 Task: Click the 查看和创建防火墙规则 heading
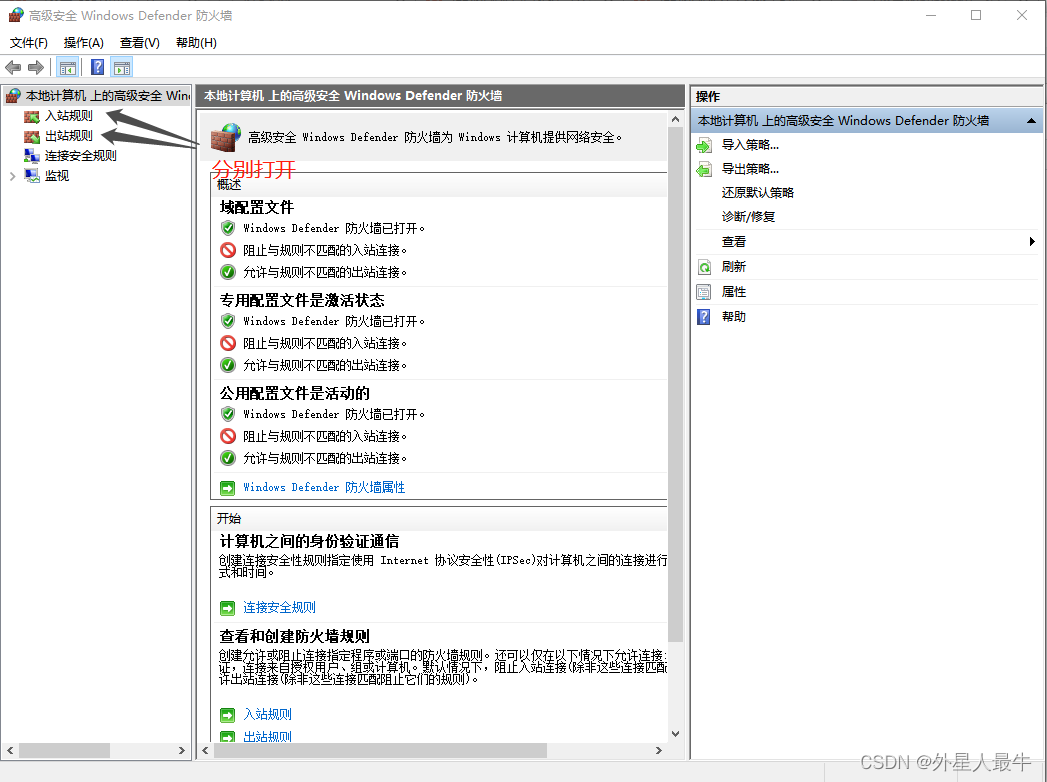[x=294, y=636]
